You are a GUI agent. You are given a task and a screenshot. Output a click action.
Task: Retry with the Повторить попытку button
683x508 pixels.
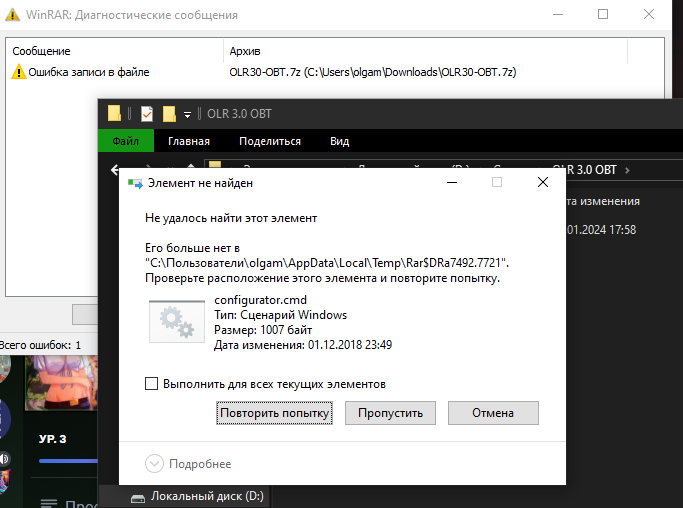click(274, 413)
